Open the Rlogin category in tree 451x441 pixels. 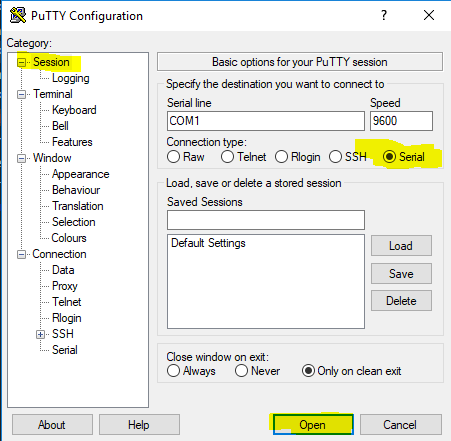(x=67, y=318)
